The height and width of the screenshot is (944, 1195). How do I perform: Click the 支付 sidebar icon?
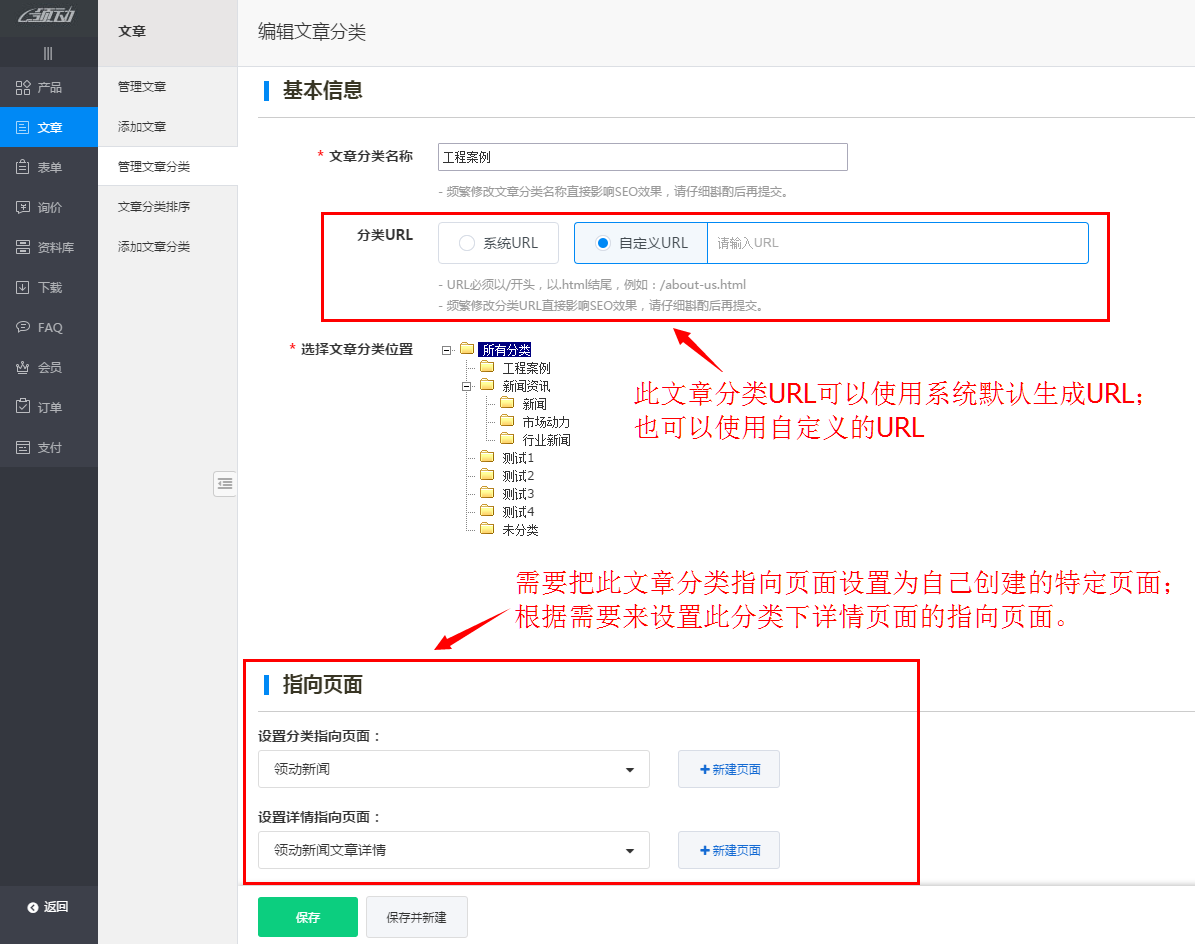pos(48,447)
